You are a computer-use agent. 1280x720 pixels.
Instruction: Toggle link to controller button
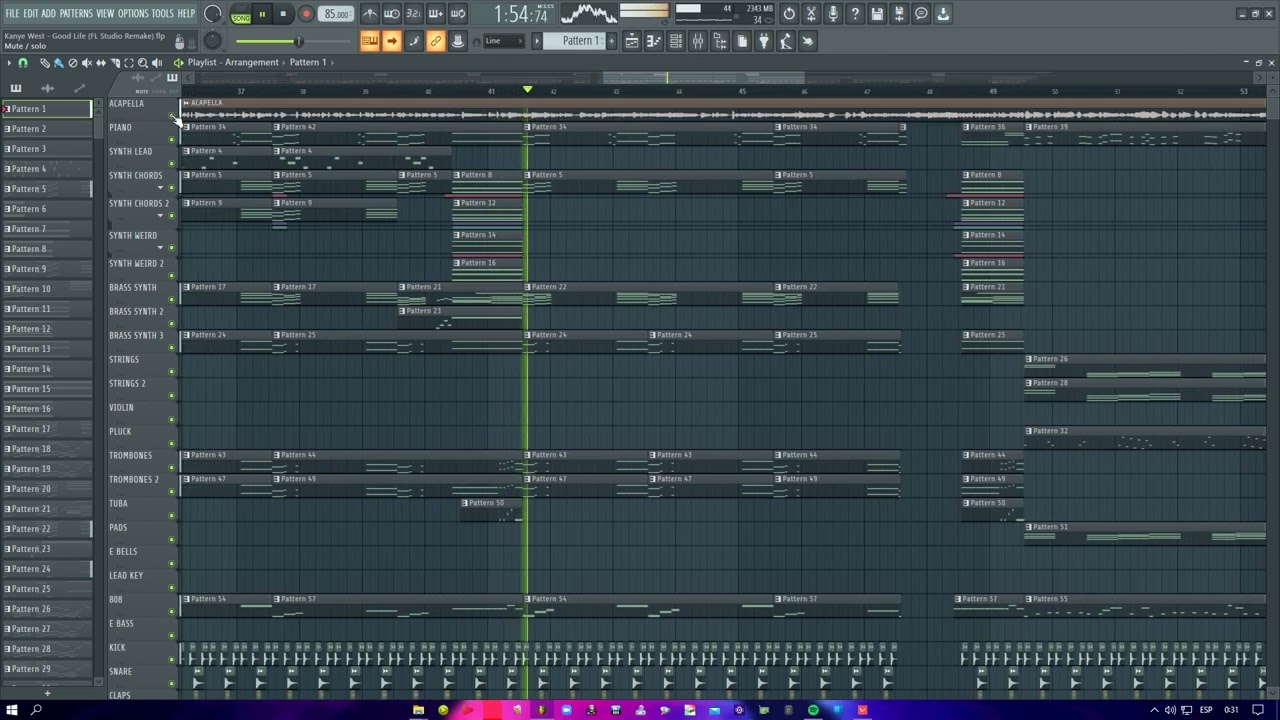pyautogui.click(x=436, y=41)
